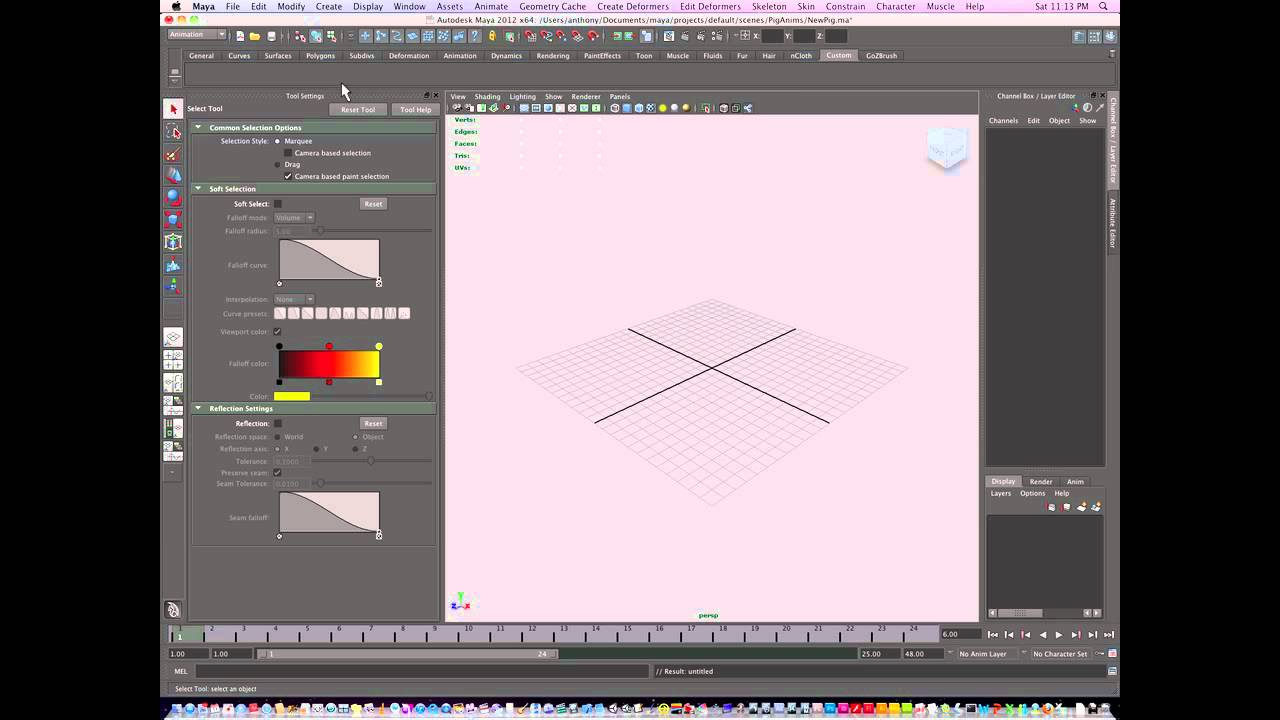Switch to four view layout
This screenshot has width=1280, height=720.
173,360
